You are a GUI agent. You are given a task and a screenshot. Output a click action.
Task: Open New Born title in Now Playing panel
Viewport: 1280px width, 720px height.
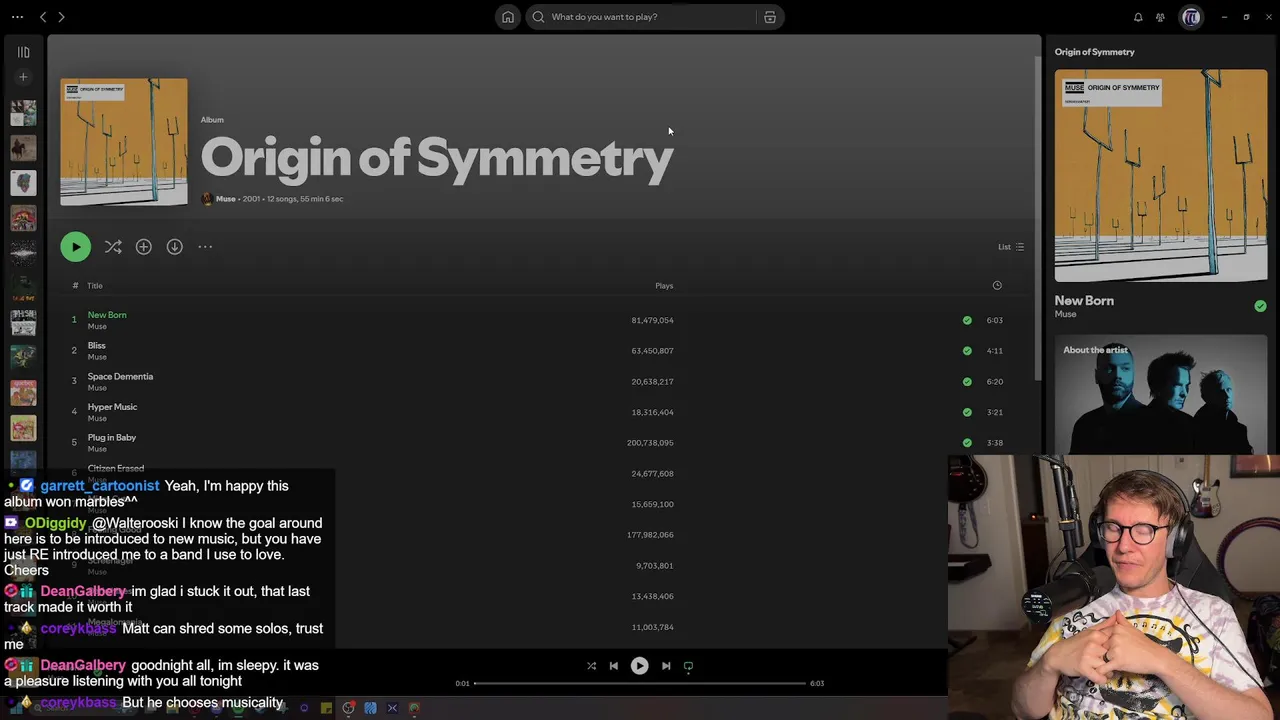click(1084, 301)
